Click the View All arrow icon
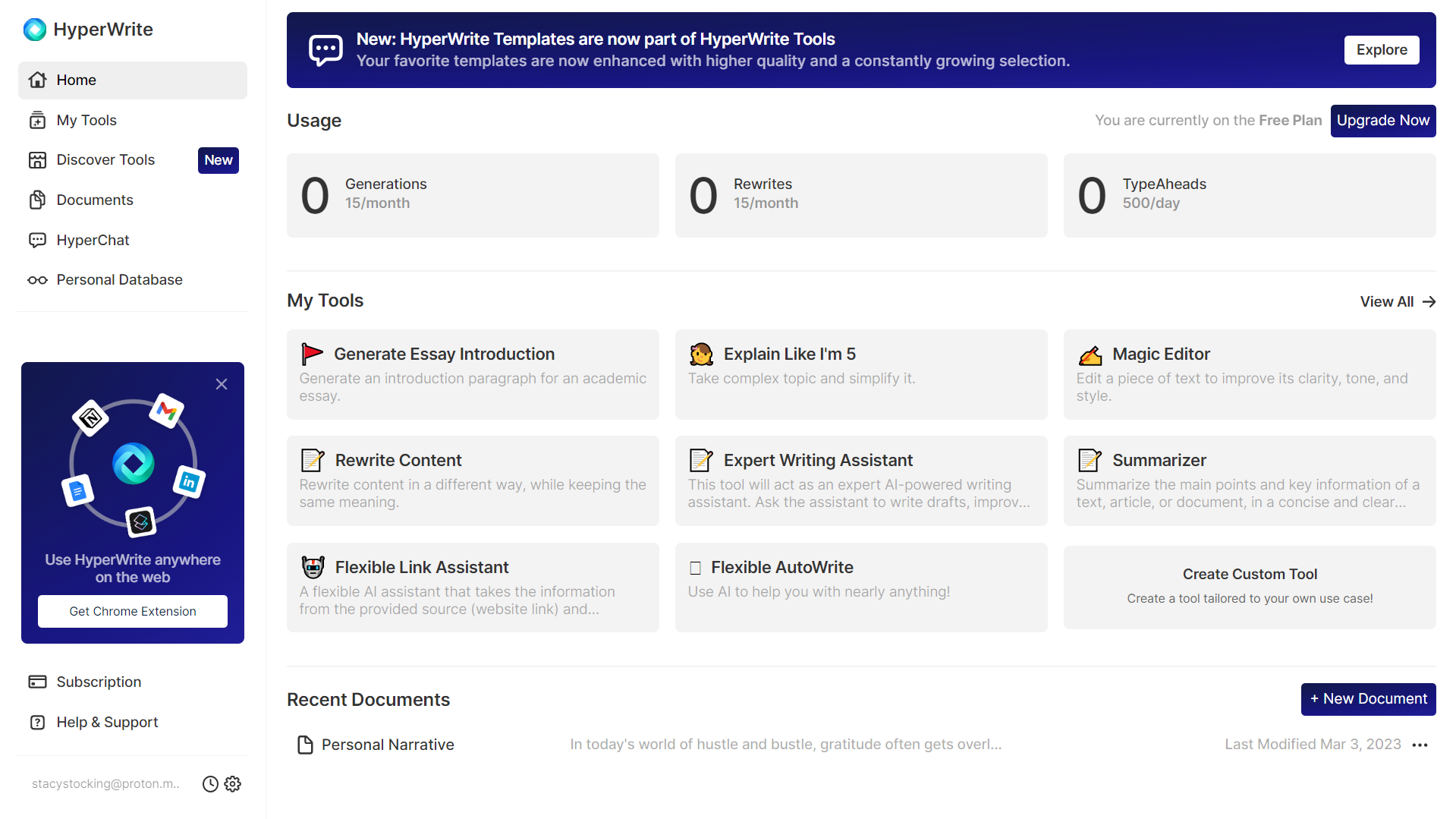This screenshot has height=819, width=1456. point(1429,302)
